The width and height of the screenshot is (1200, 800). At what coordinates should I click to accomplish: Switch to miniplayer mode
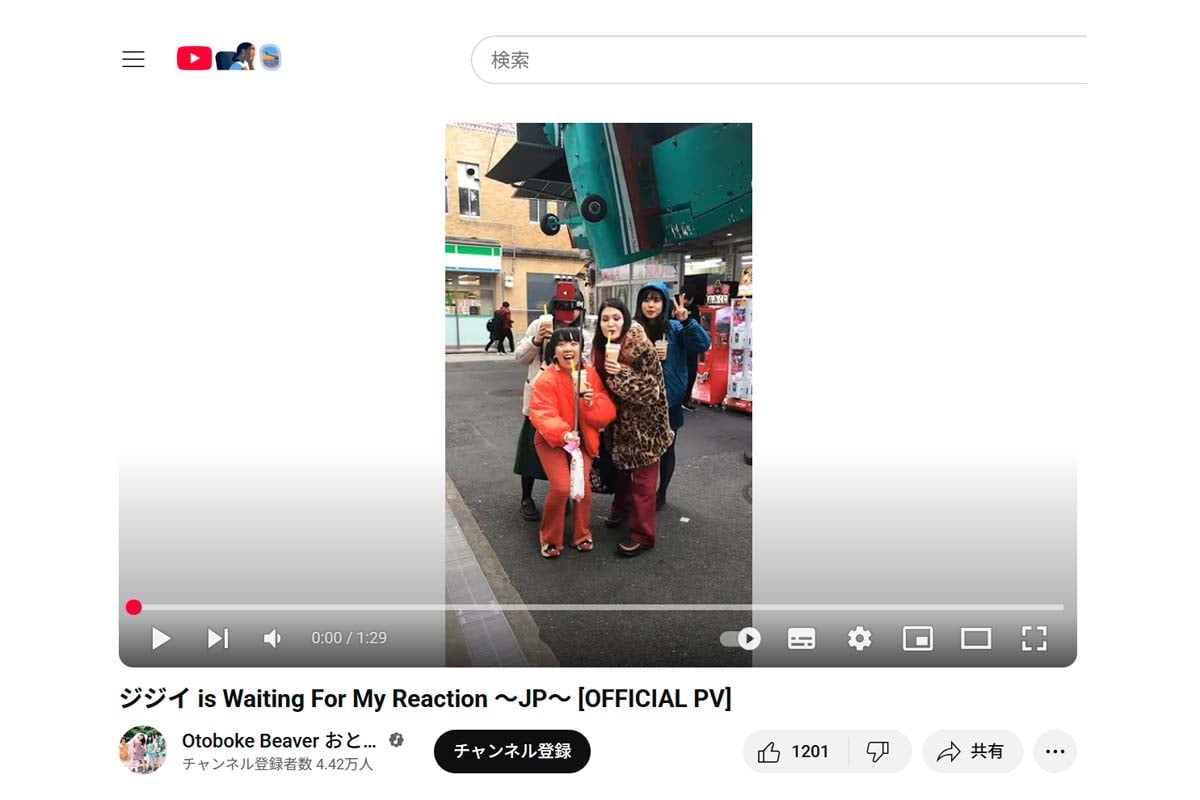tap(918, 638)
